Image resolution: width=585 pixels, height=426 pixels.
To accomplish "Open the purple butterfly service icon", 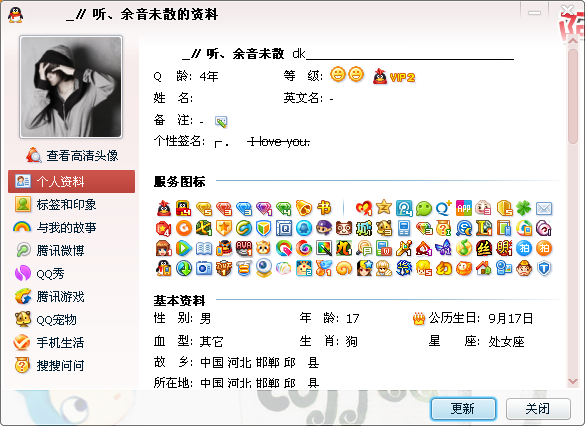I will [444, 248].
